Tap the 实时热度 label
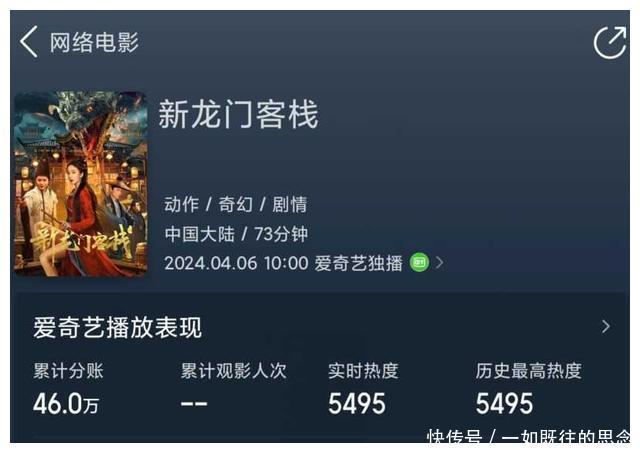Image resolution: width=640 pixels, height=453 pixels. [363, 371]
